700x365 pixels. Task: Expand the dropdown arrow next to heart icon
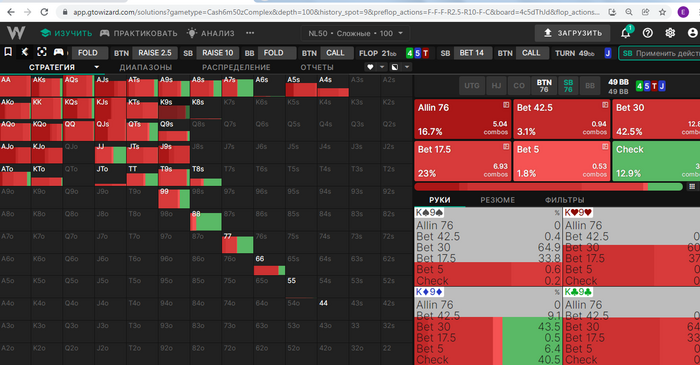pyautogui.click(x=382, y=67)
